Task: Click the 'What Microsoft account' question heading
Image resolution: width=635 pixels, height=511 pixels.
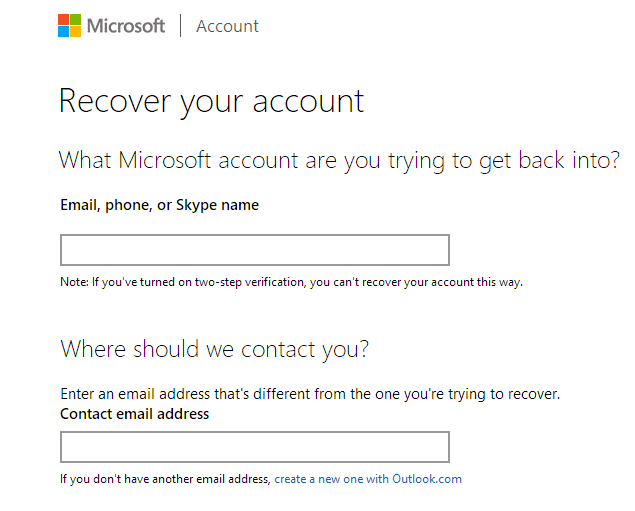Action: (339, 161)
